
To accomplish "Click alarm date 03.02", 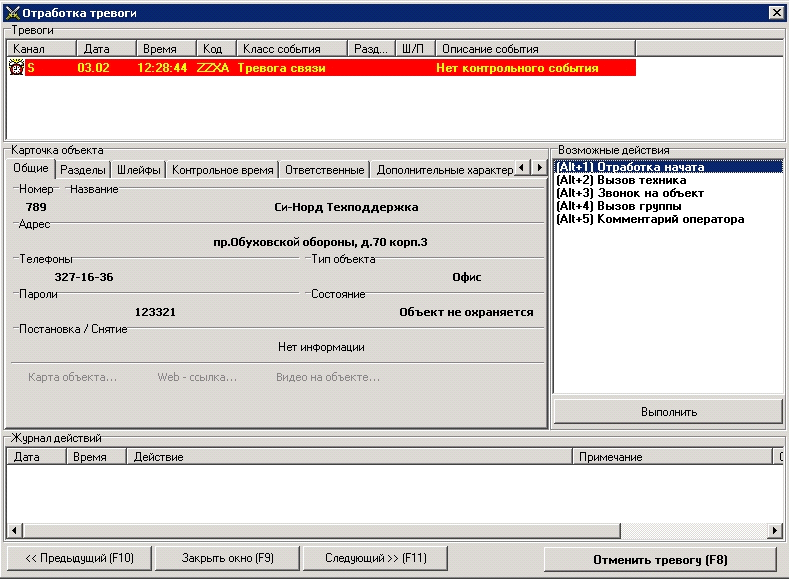I will pos(93,68).
